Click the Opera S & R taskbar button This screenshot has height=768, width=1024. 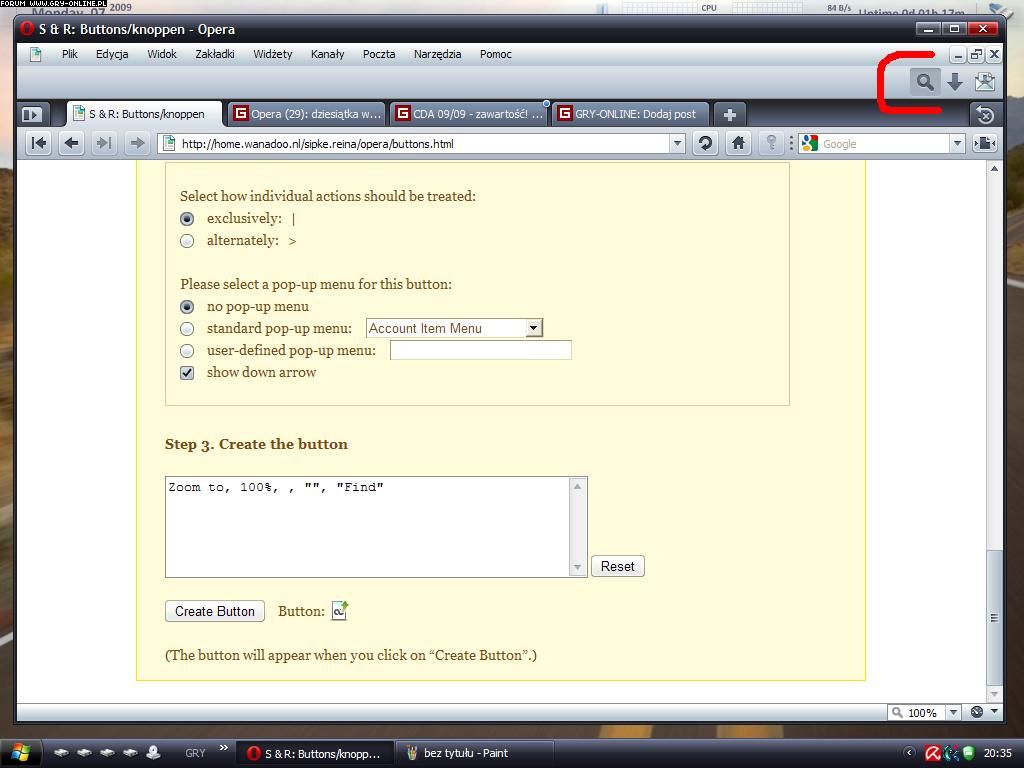click(x=315, y=753)
